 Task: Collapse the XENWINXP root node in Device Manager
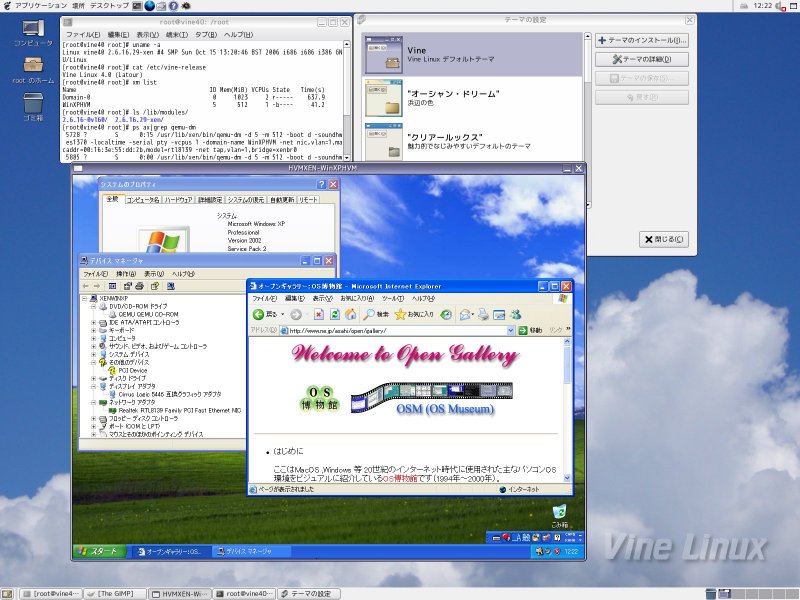tap(85, 298)
